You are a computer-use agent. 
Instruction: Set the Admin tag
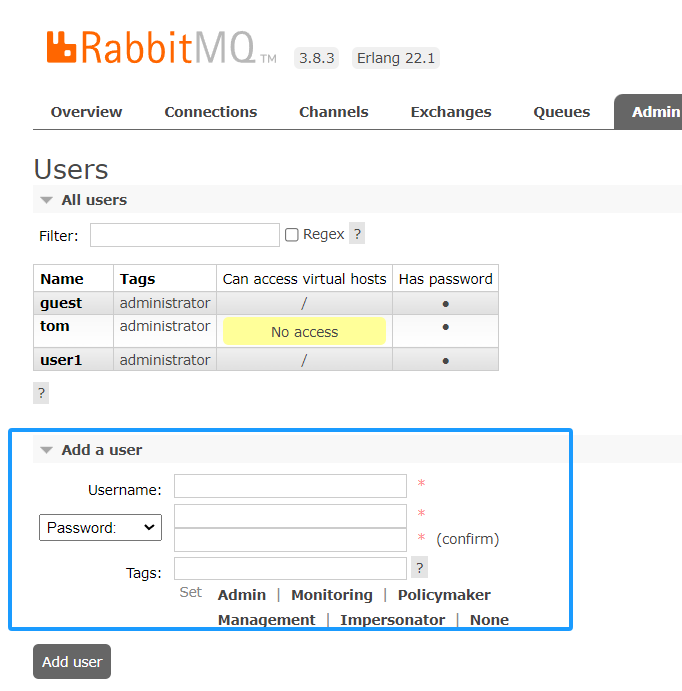[x=242, y=595]
